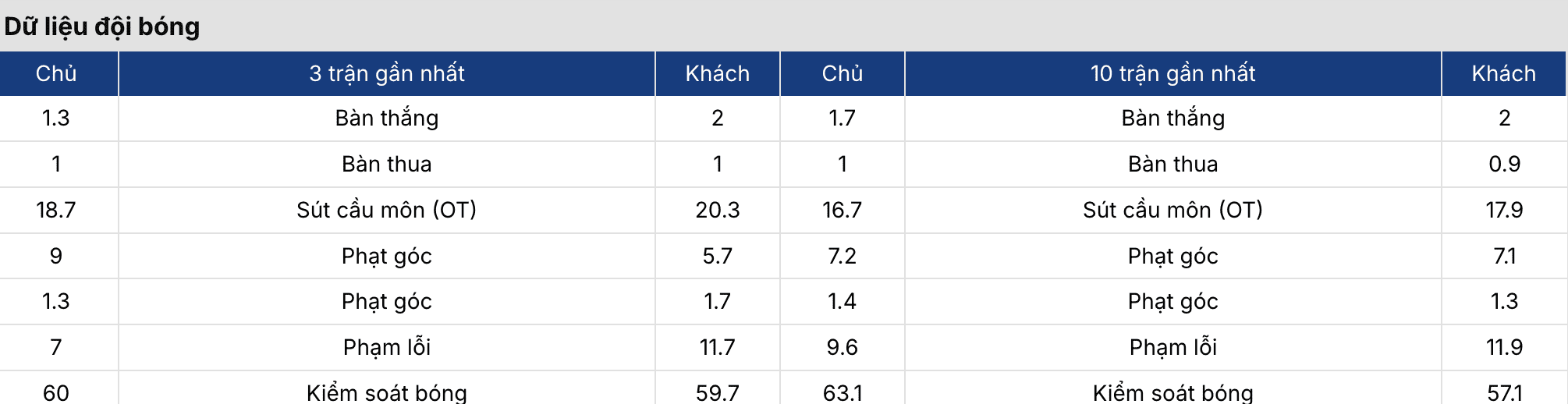
Task: Click "Bàn thắng" in the 3-match table
Action: click(x=387, y=118)
